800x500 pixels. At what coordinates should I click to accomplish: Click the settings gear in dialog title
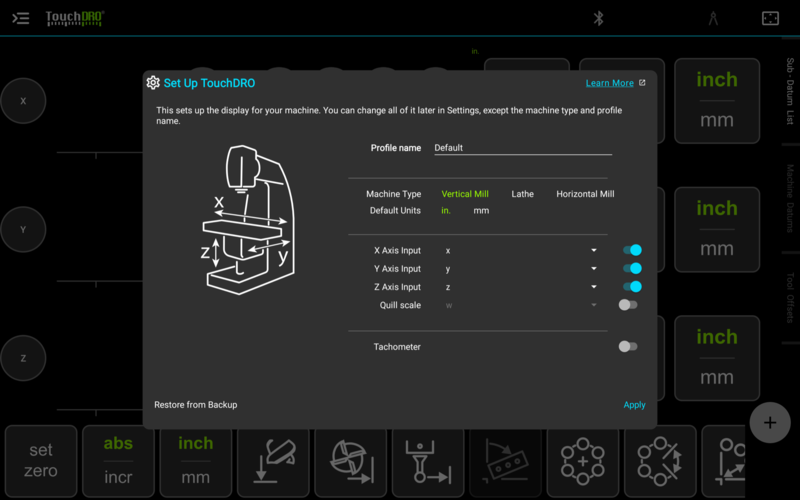click(153, 83)
